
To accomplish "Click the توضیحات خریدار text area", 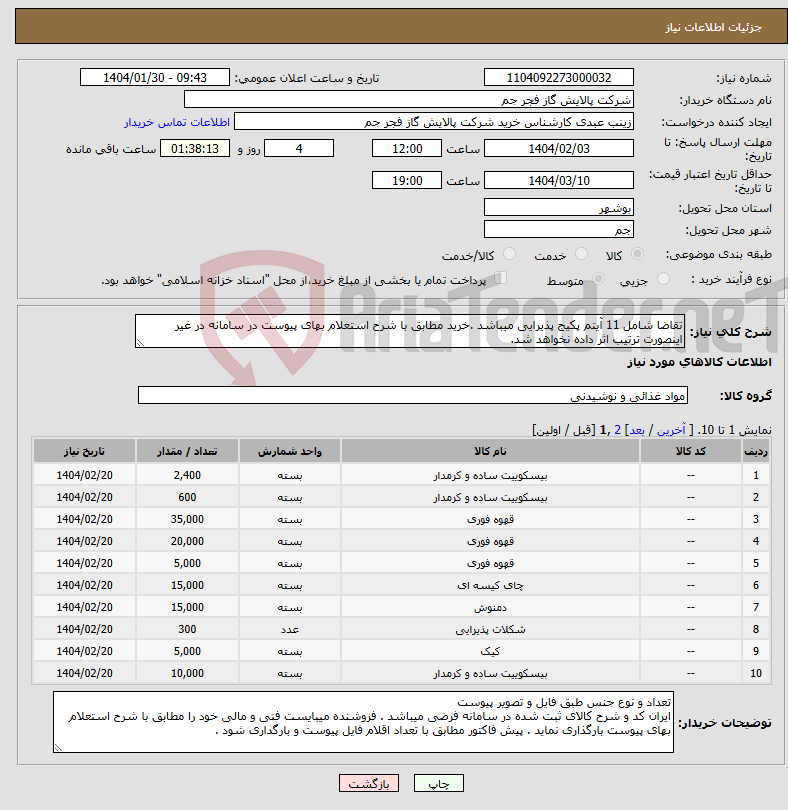I will point(363,722).
